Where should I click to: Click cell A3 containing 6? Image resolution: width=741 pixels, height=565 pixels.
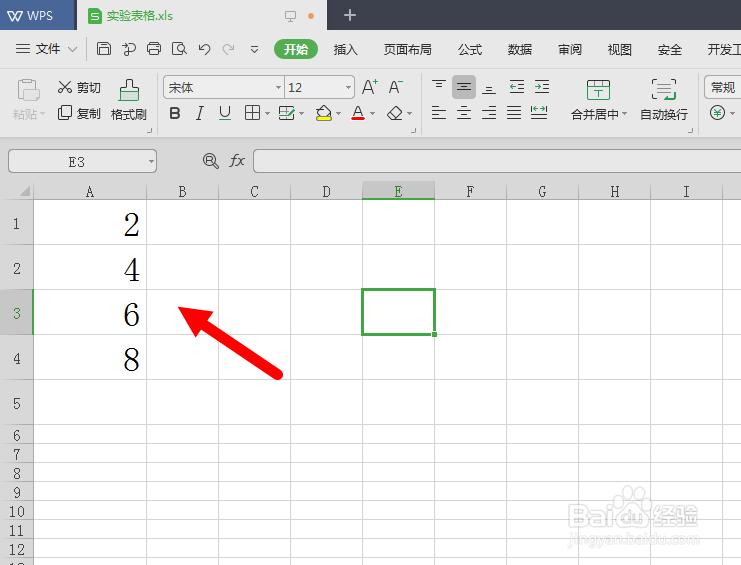click(x=90, y=312)
